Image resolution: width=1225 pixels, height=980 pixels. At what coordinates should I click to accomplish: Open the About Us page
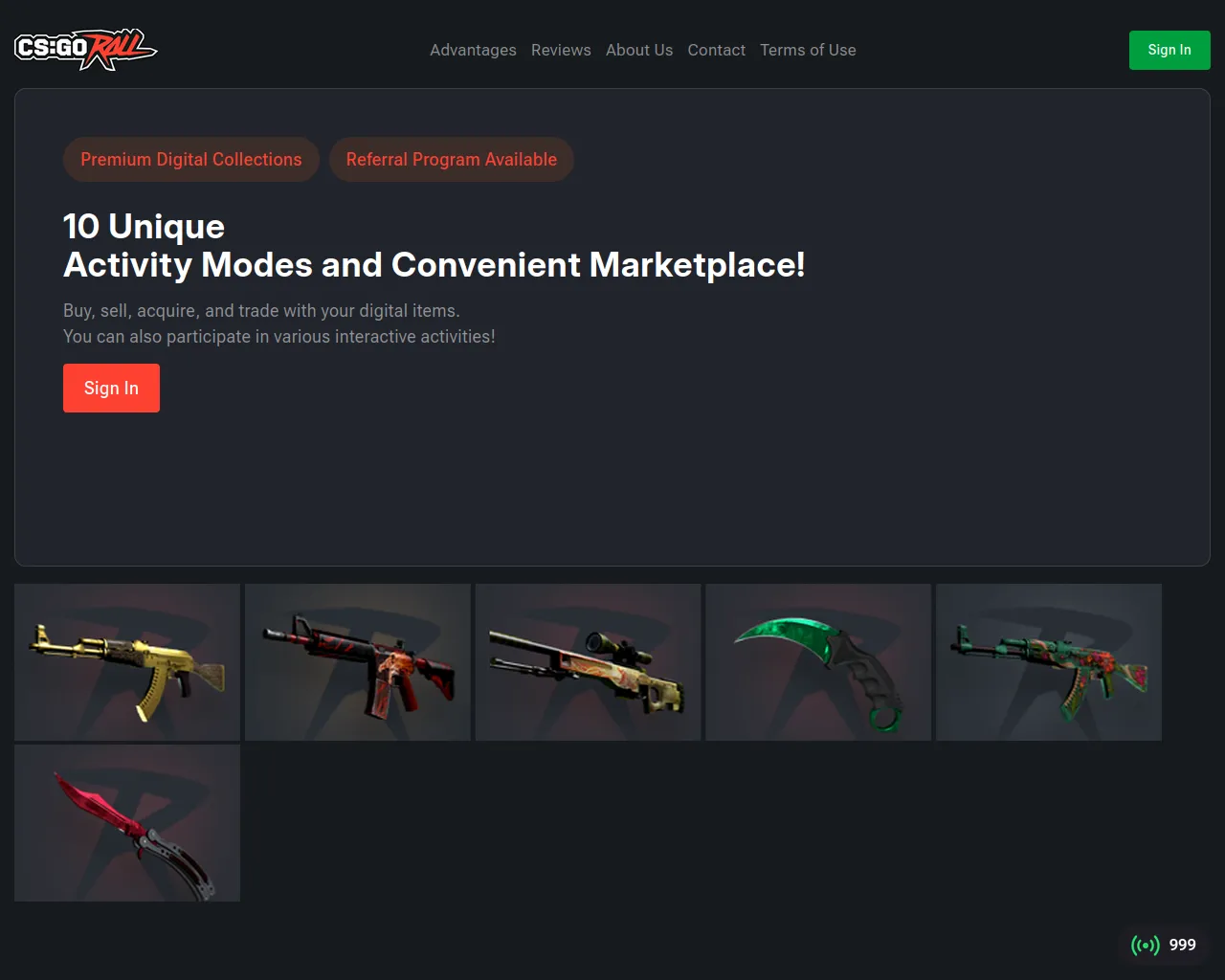[639, 50]
